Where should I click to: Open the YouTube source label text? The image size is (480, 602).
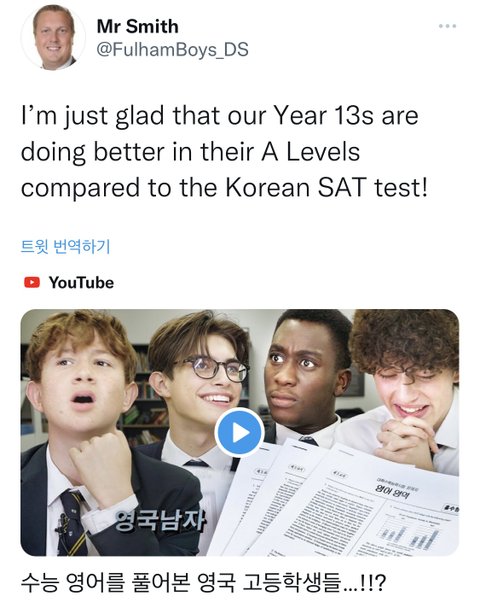click(x=81, y=283)
